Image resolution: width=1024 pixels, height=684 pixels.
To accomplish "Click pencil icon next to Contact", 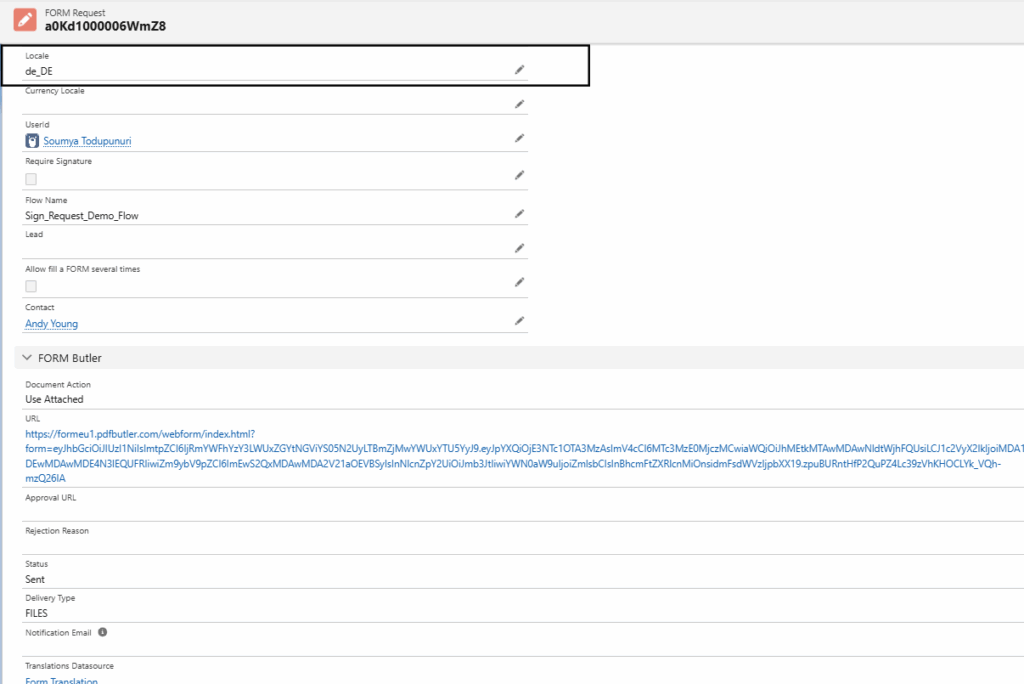I will 519,321.
